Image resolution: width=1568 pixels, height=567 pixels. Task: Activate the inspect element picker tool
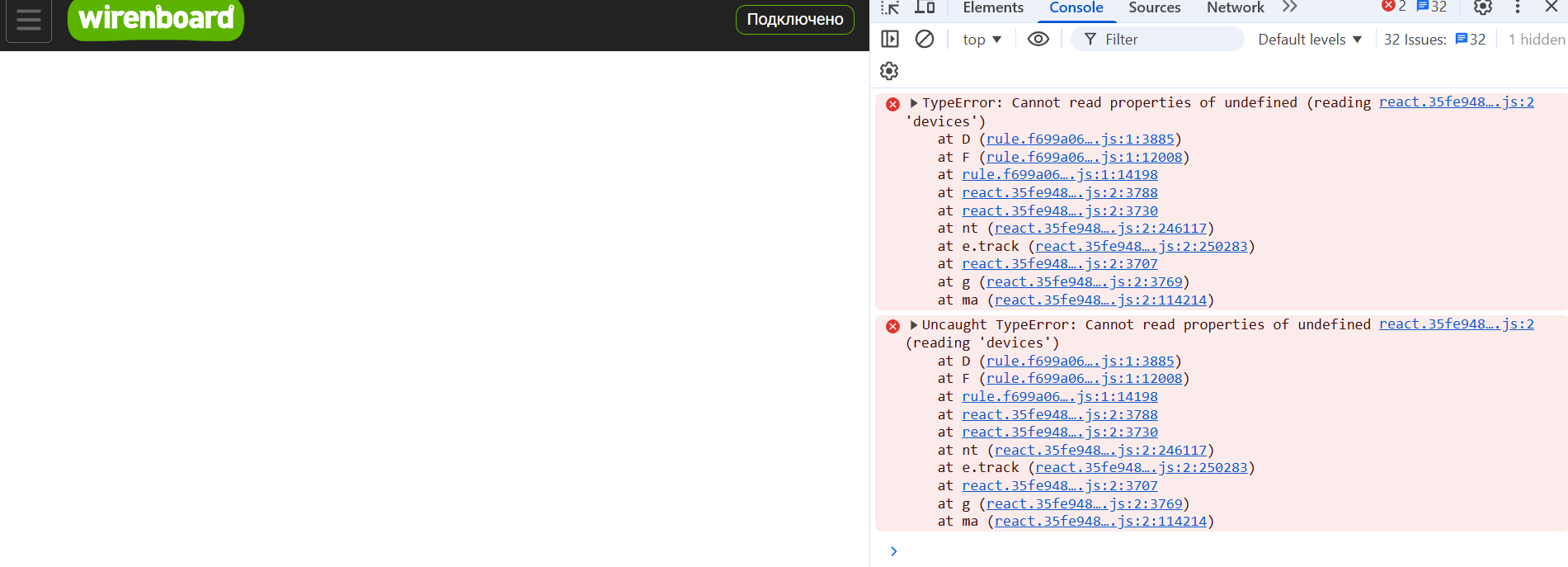point(889,7)
